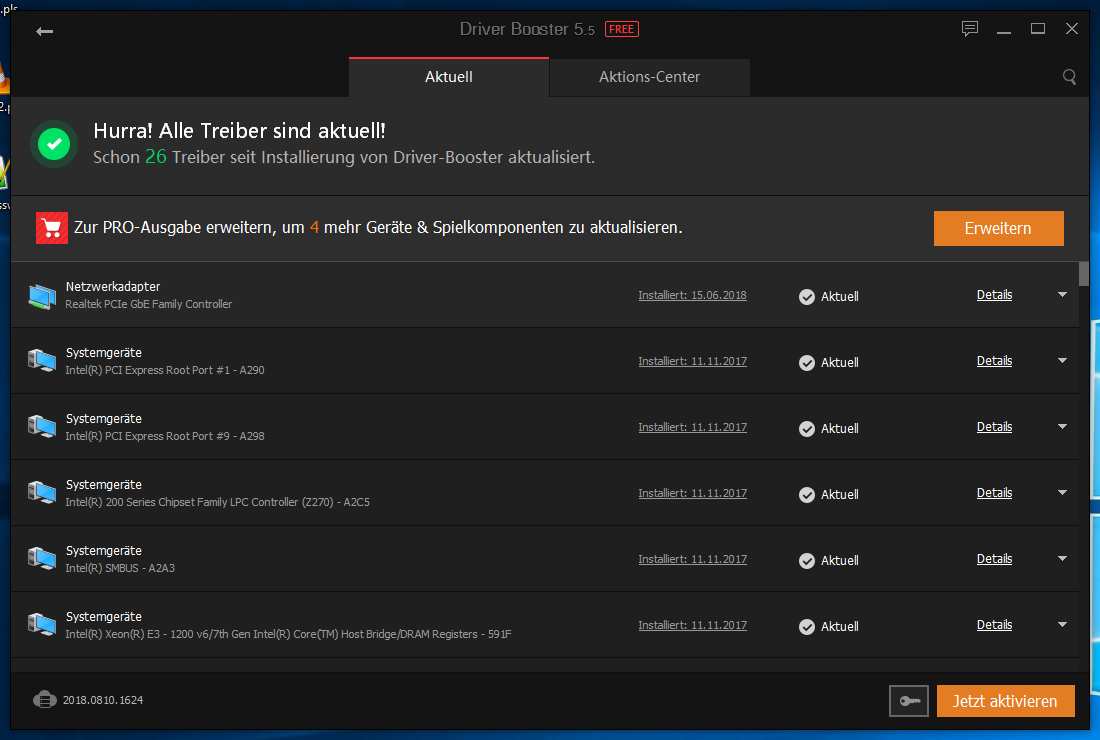This screenshot has width=1100, height=740.
Task: Click the Aktuell check icon for Host Bridge row
Action: (x=807, y=626)
